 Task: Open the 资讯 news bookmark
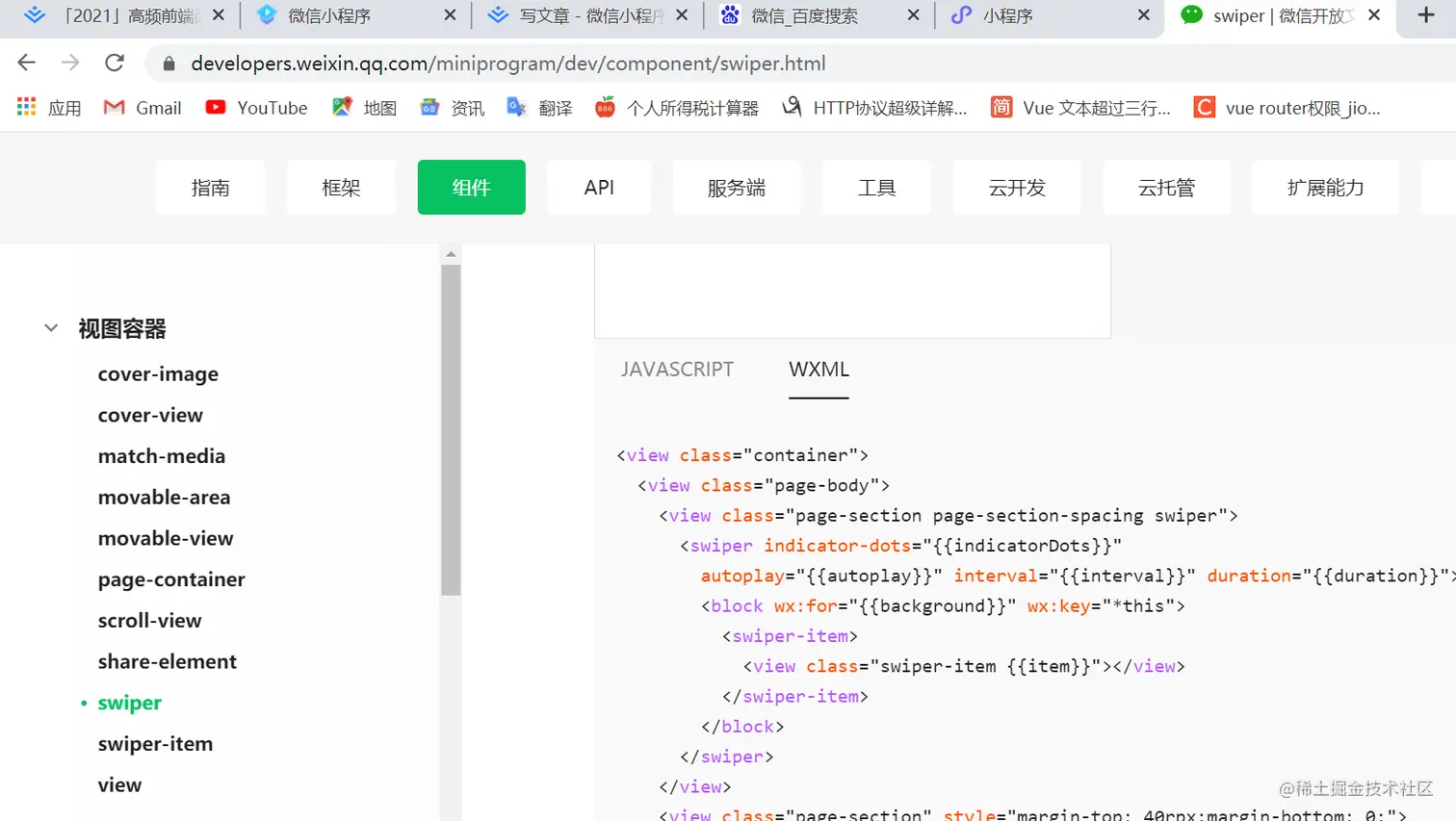click(452, 108)
